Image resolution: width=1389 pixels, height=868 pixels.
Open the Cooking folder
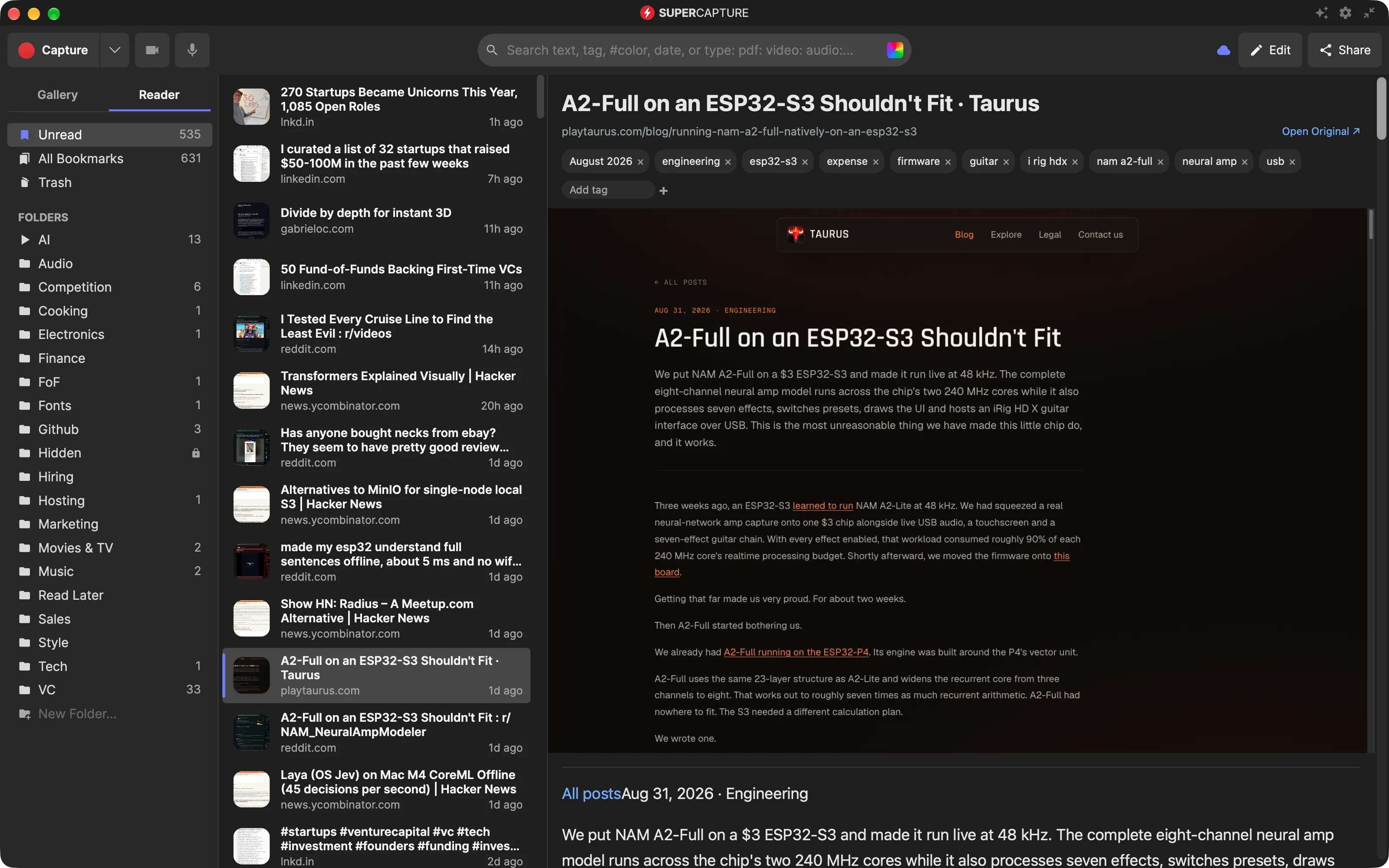[110, 311]
